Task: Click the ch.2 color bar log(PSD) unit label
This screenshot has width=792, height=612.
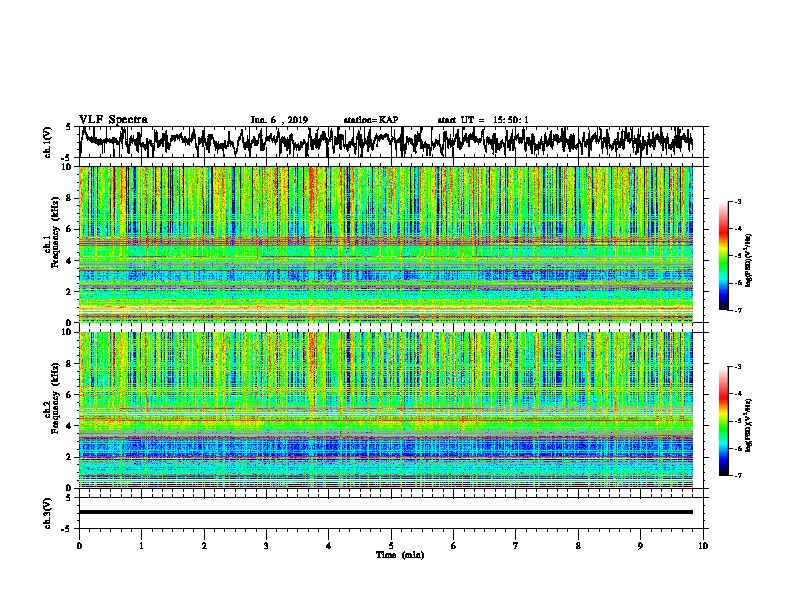Action: click(749, 425)
